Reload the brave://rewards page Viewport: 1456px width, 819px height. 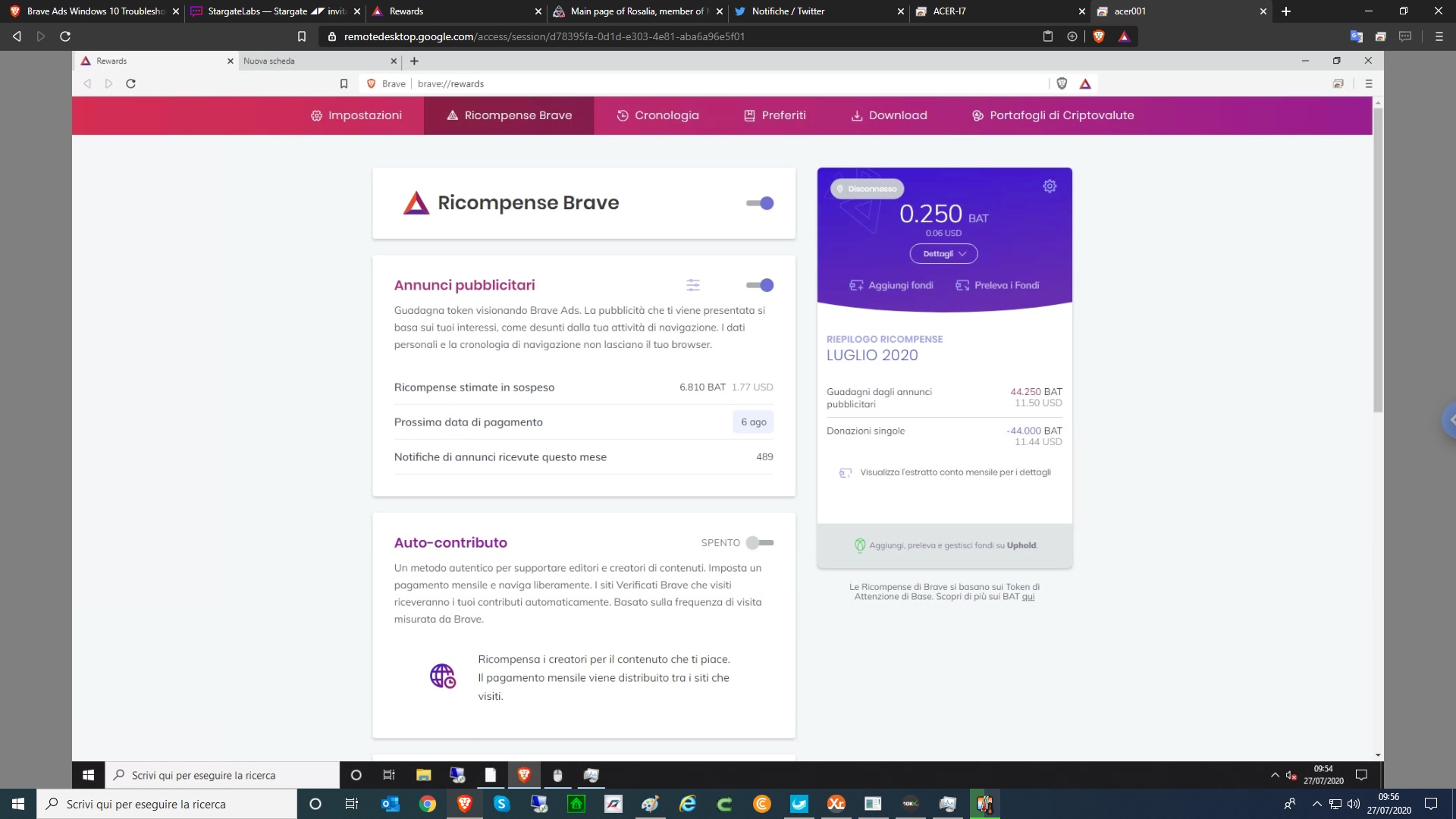pos(130,83)
